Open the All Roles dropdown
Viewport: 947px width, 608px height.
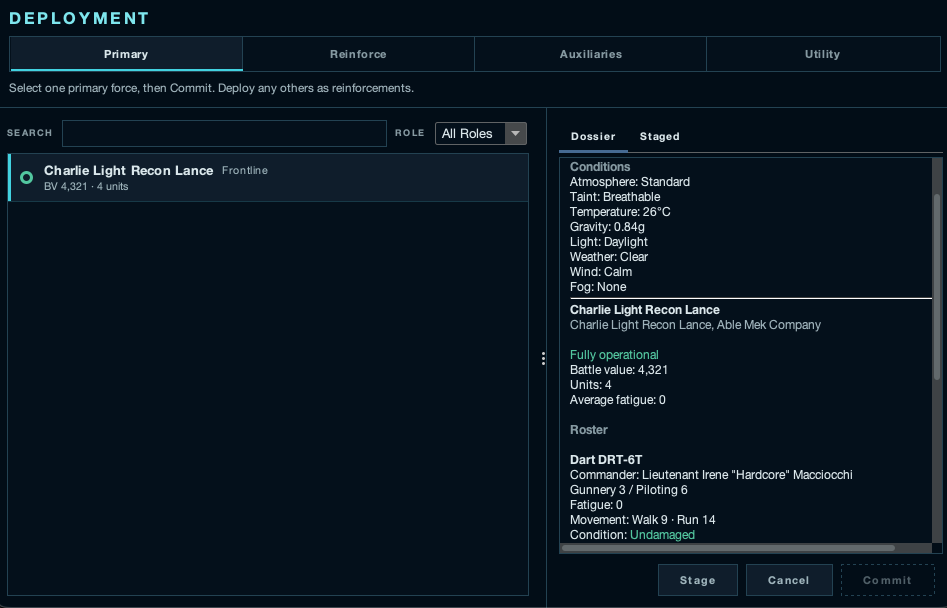[481, 133]
